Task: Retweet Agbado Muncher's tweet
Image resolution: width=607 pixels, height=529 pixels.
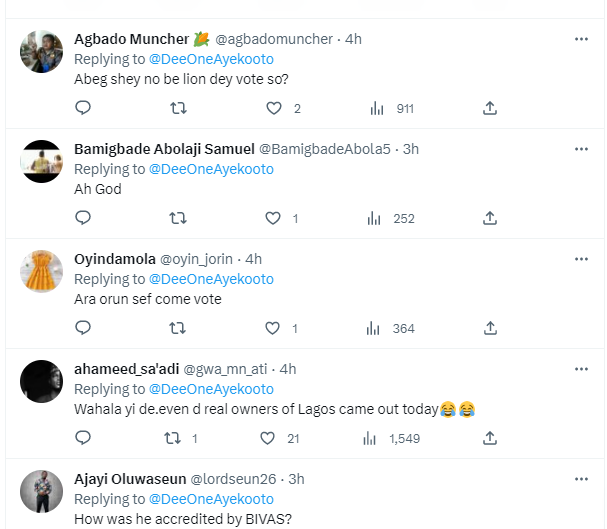Action: point(178,108)
